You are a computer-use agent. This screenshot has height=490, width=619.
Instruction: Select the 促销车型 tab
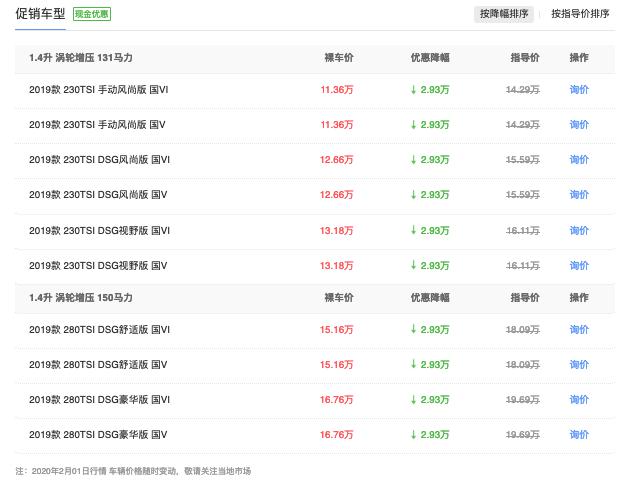tap(40, 14)
